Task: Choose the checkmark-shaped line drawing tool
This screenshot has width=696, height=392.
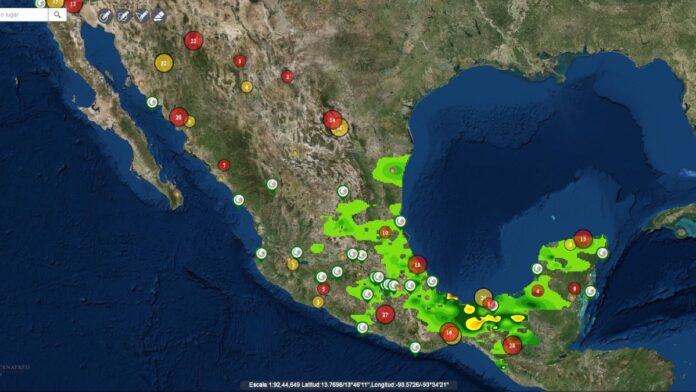Action: coord(142,16)
